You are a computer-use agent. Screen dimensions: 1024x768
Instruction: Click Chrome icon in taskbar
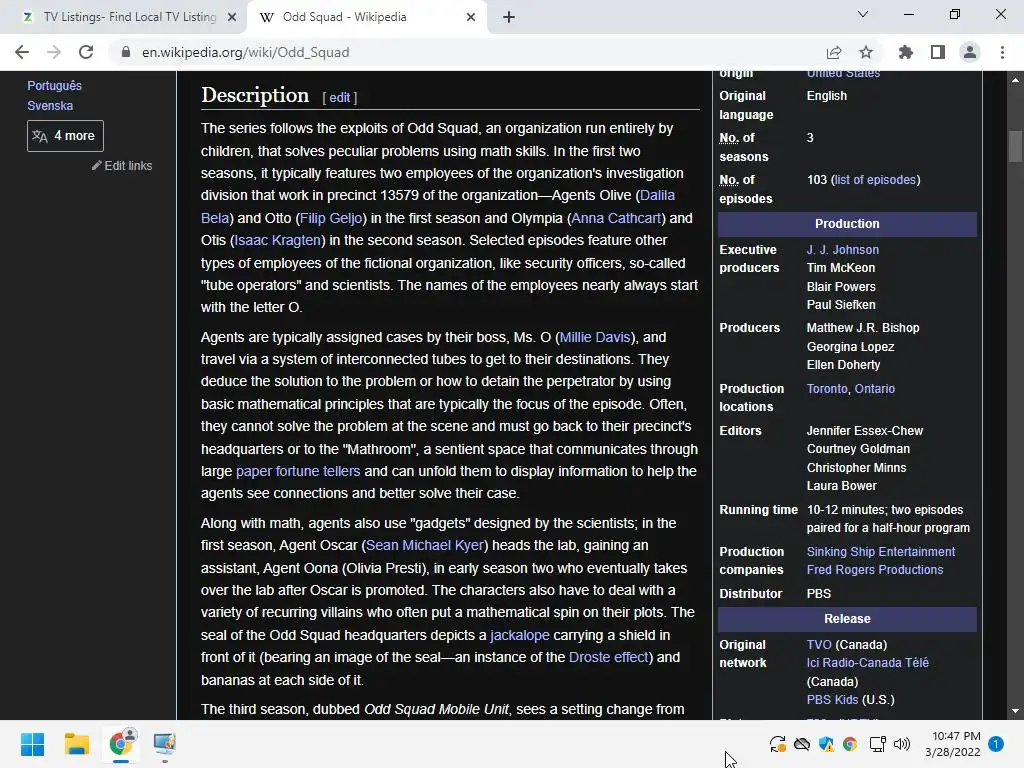pyautogui.click(x=121, y=744)
